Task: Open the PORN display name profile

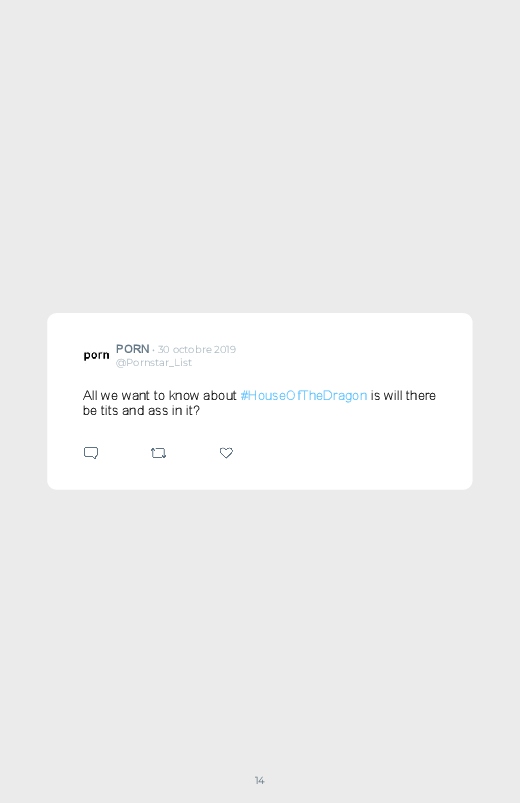Action: click(132, 349)
